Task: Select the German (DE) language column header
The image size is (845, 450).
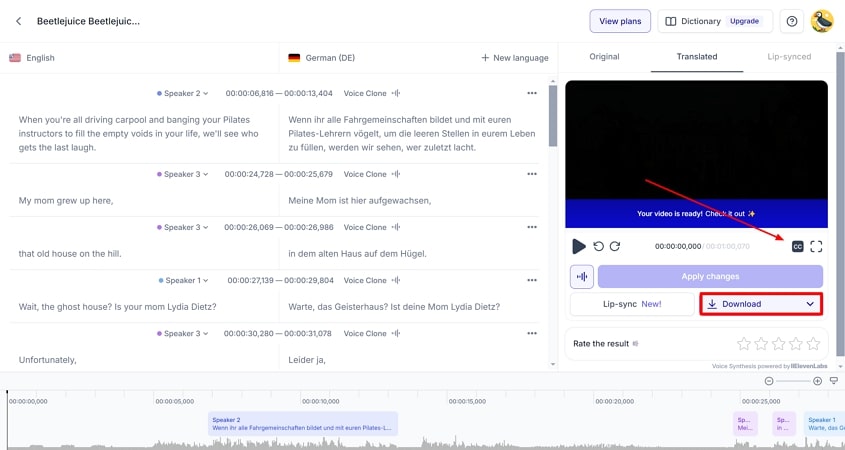Action: click(322, 58)
